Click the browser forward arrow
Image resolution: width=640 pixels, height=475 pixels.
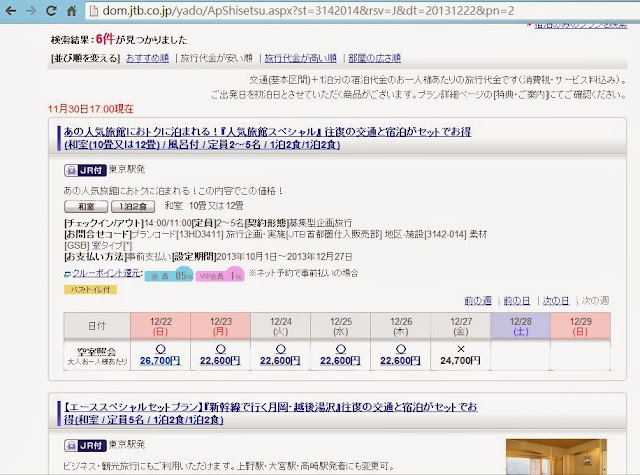coord(31,11)
